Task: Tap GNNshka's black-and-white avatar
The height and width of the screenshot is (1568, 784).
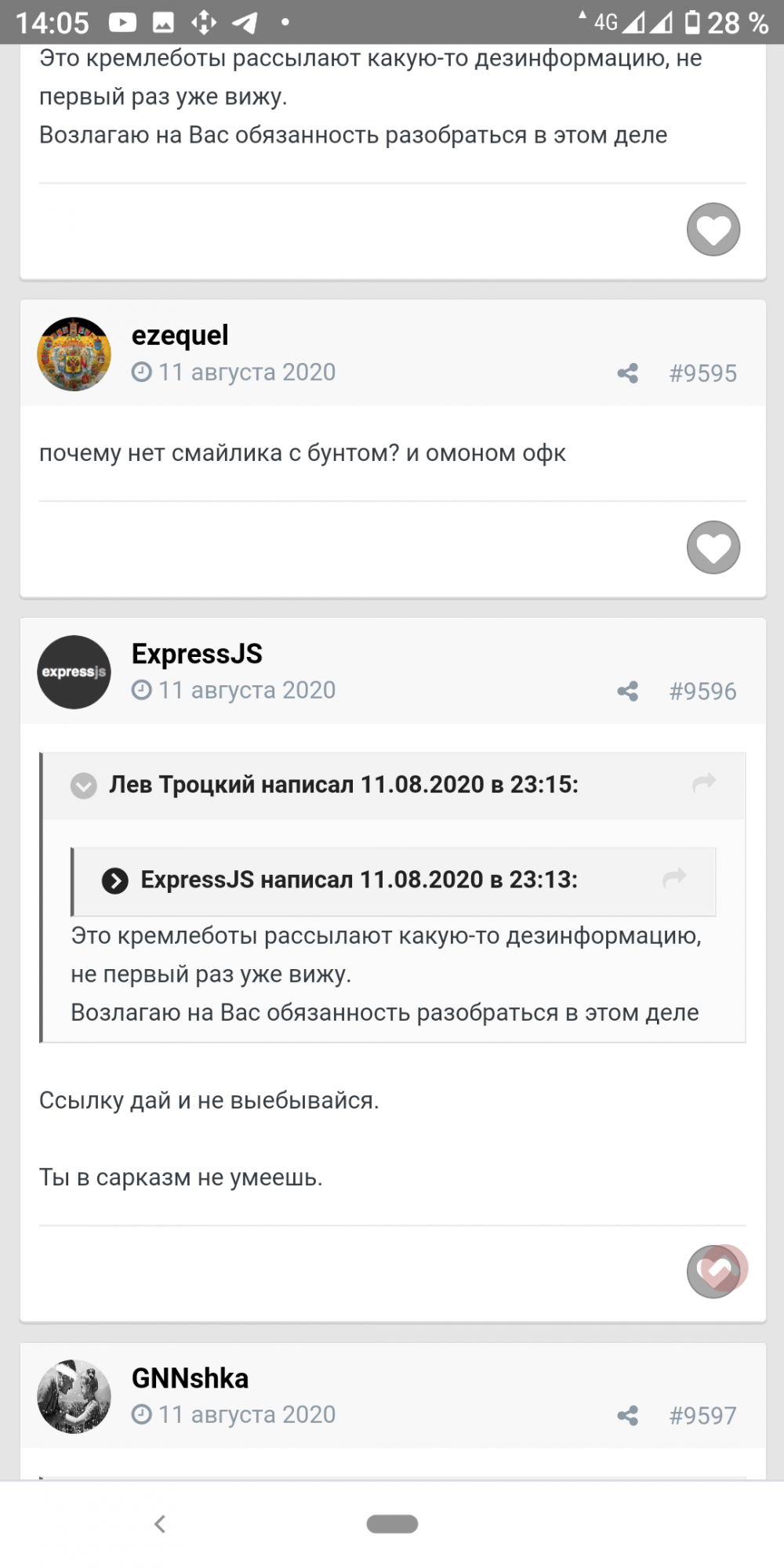Action: (74, 1397)
